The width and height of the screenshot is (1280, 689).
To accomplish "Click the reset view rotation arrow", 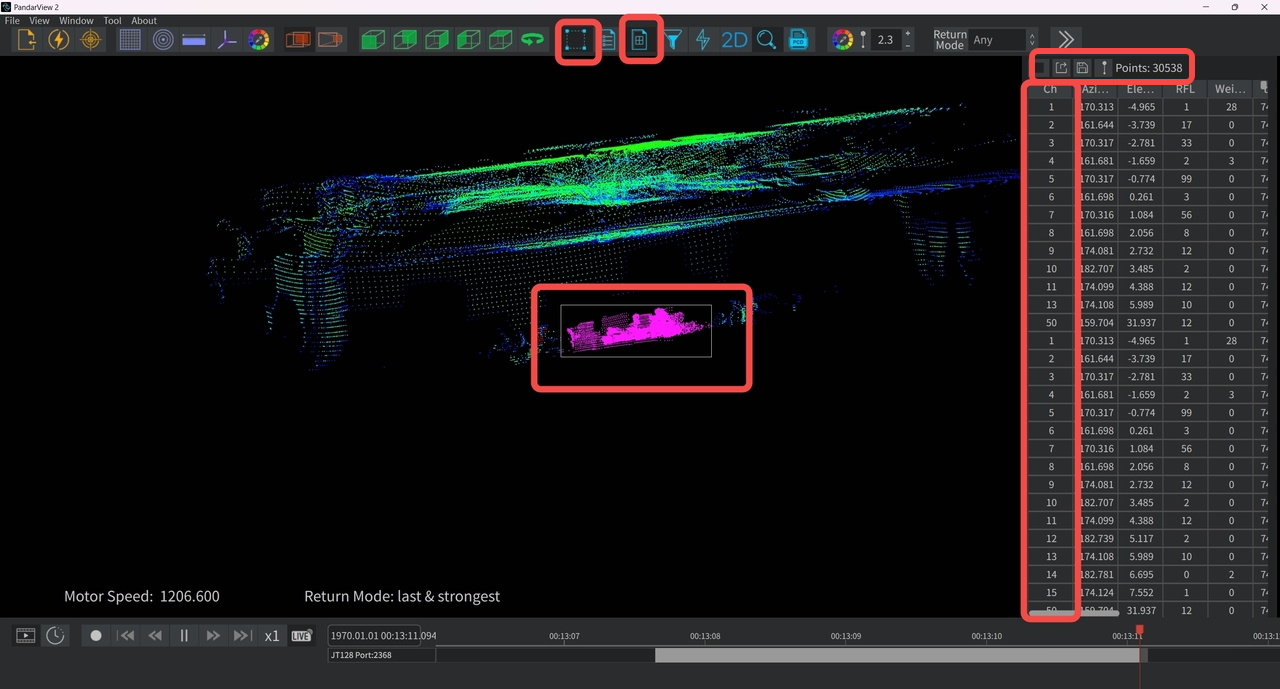I will 533,40.
